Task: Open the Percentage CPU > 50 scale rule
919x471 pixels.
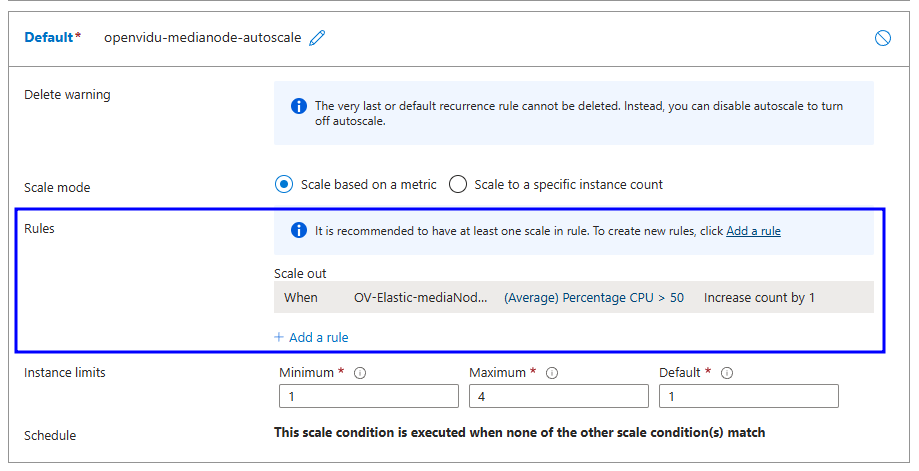Action: click(x=593, y=297)
